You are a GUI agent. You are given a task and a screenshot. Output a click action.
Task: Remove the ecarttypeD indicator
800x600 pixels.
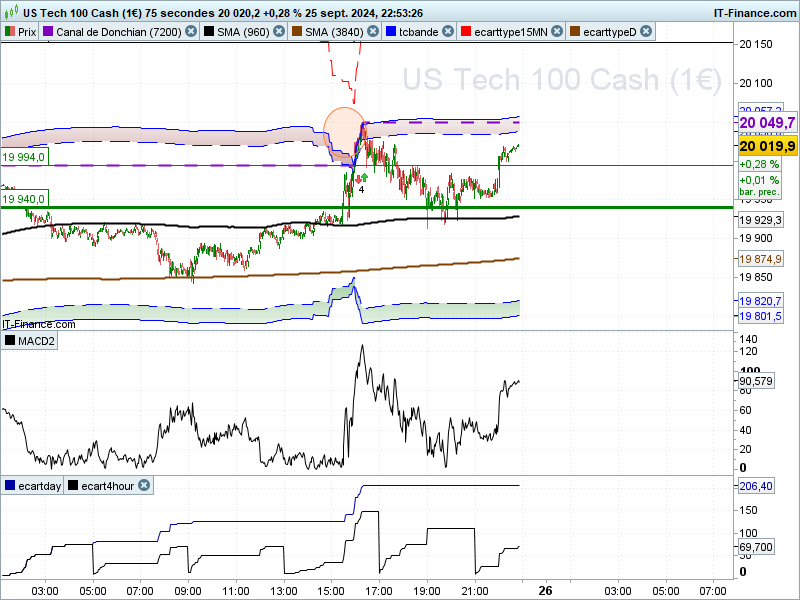coord(646,32)
